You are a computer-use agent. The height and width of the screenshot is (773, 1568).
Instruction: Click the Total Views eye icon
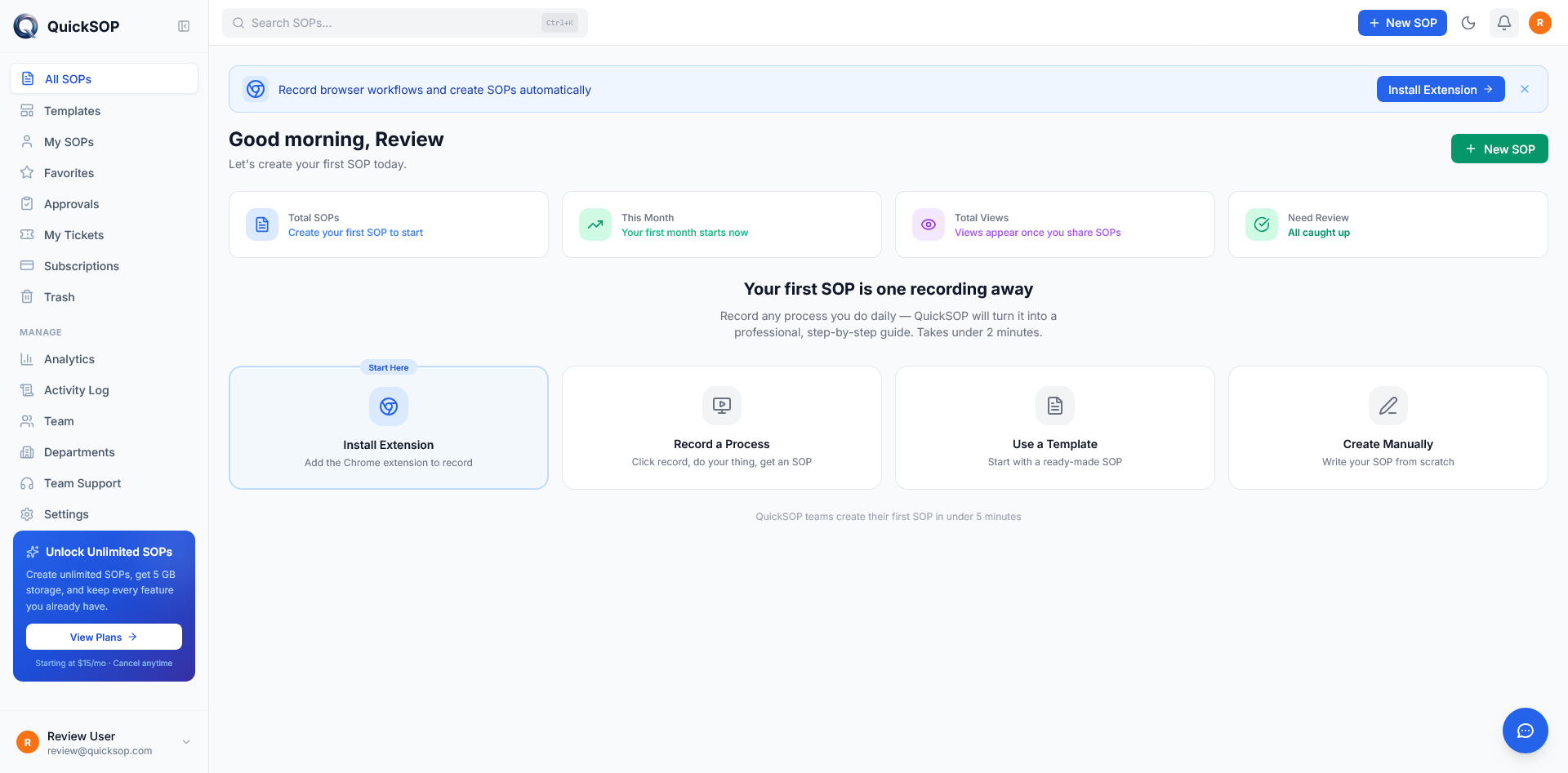929,224
